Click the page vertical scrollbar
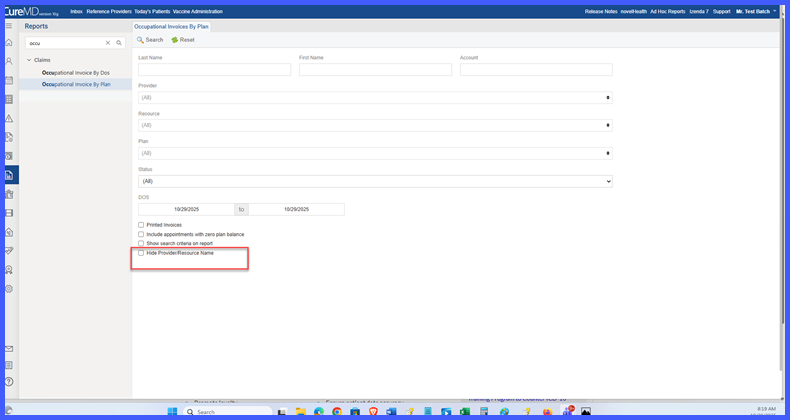The height and width of the screenshot is (420, 790). tap(782, 171)
